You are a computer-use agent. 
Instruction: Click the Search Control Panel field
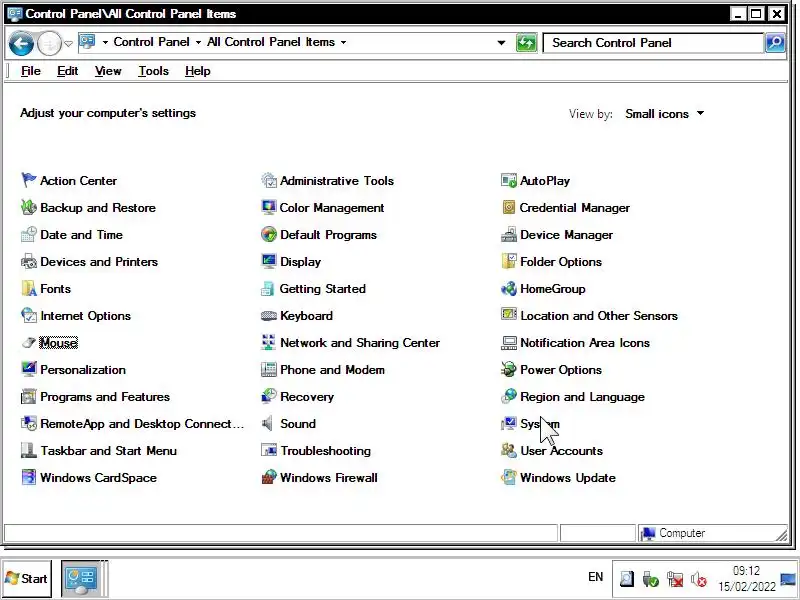coord(653,43)
